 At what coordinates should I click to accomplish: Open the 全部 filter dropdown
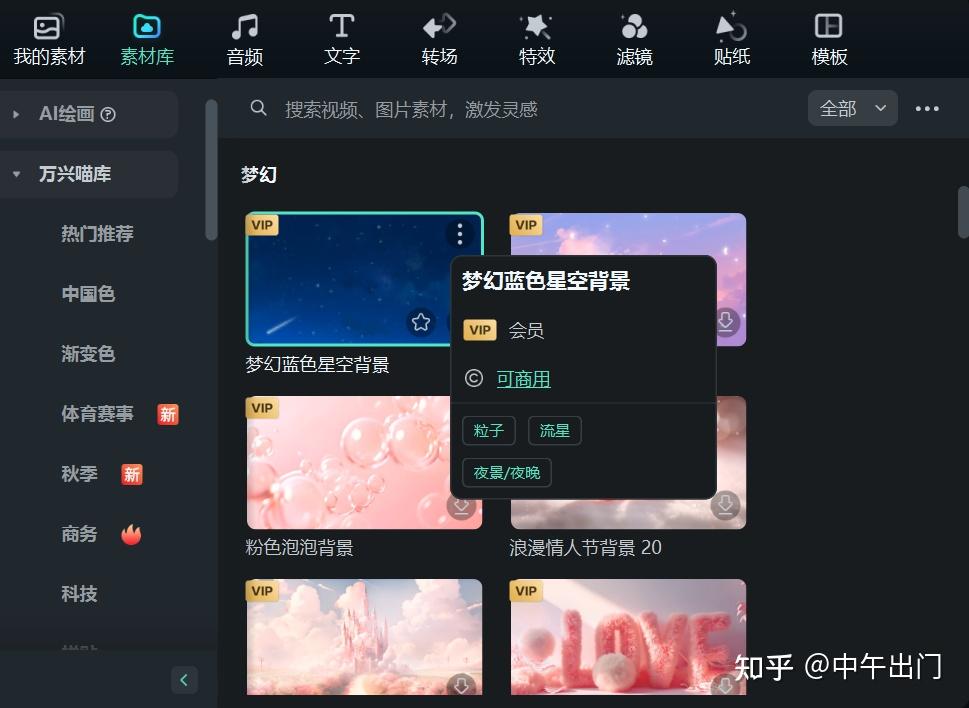pos(852,108)
